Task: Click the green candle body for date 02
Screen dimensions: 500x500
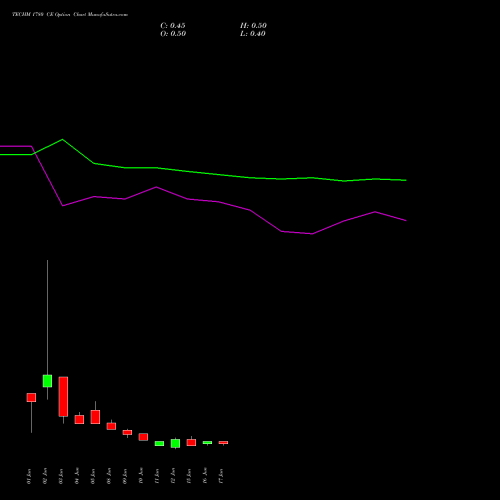Action: pyautogui.click(x=47, y=381)
